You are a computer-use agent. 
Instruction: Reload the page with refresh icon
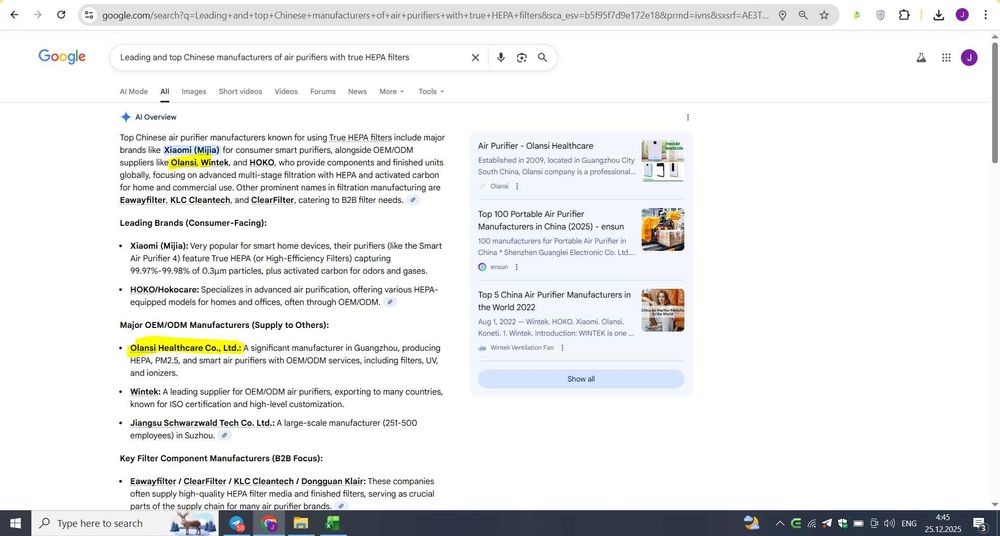tap(61, 15)
